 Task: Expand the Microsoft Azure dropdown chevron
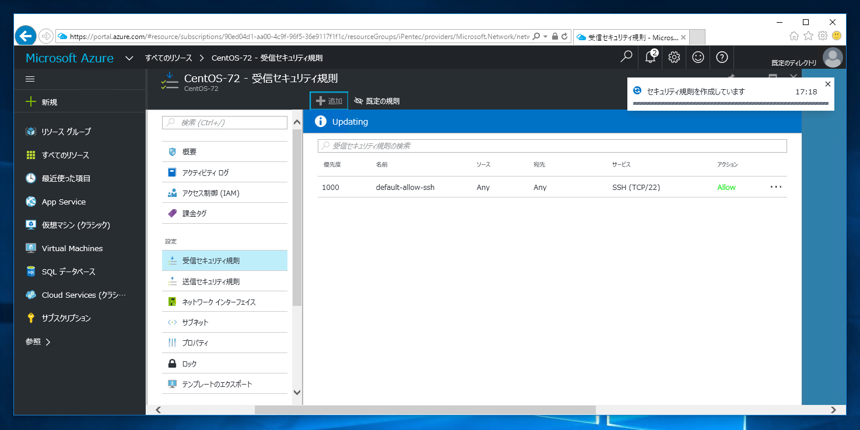[x=129, y=58]
